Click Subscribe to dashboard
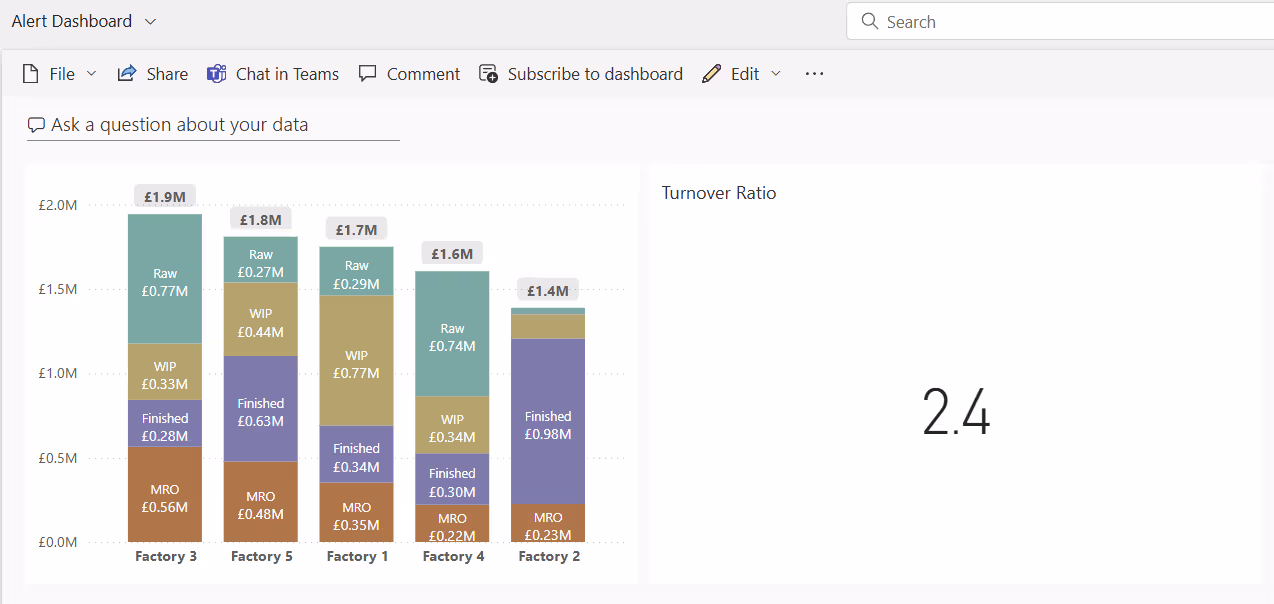Screen dimensions: 1274x604 click(581, 74)
